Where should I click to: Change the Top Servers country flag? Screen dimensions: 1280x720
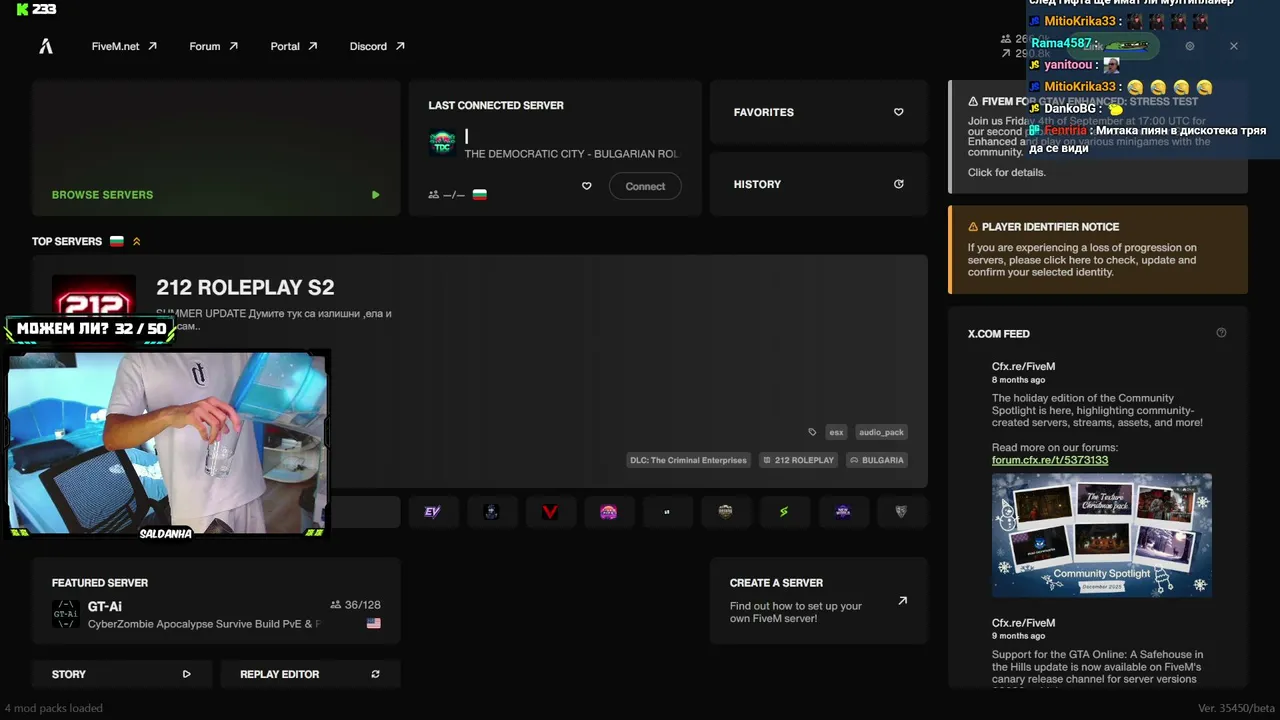117,241
